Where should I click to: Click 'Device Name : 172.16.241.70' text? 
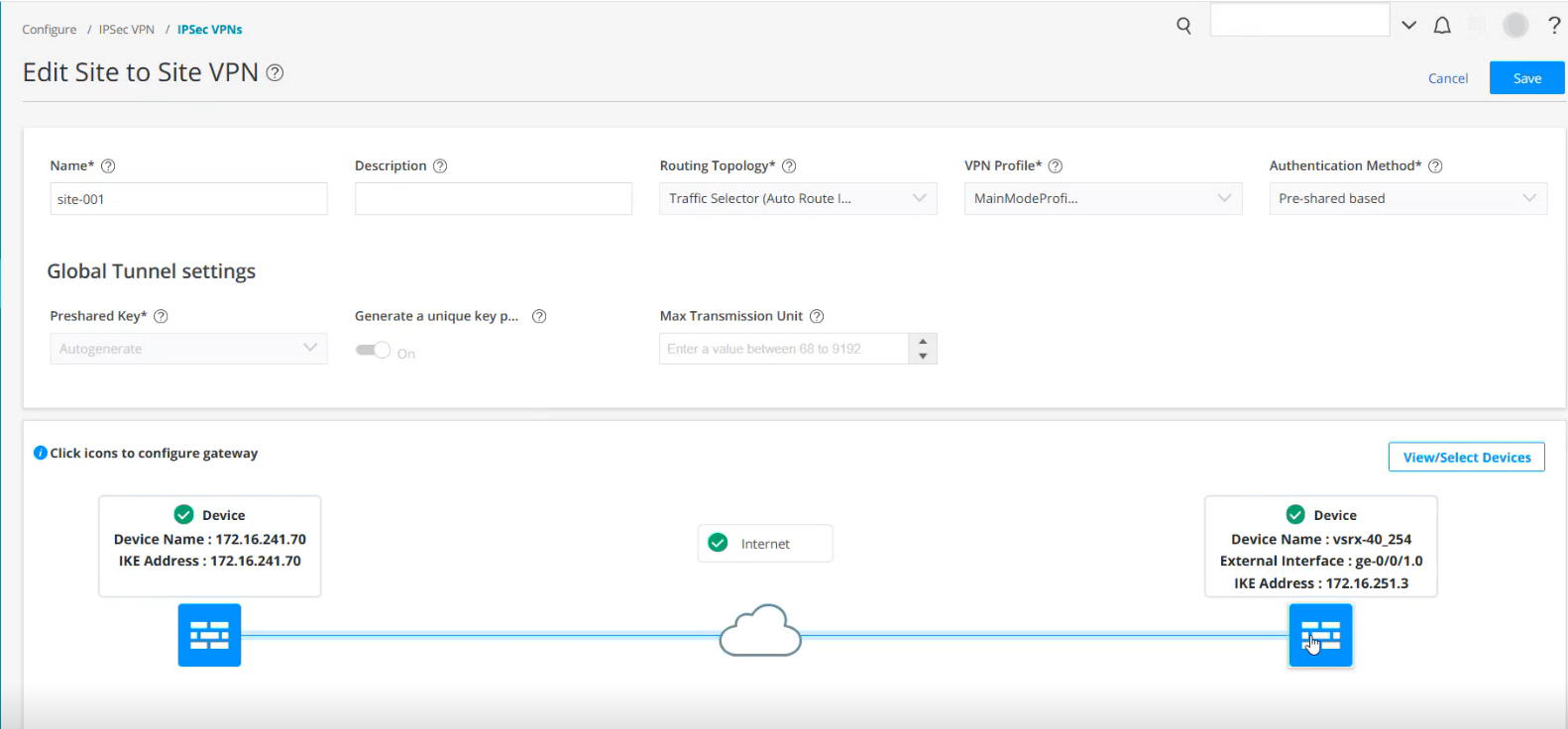[x=210, y=540]
